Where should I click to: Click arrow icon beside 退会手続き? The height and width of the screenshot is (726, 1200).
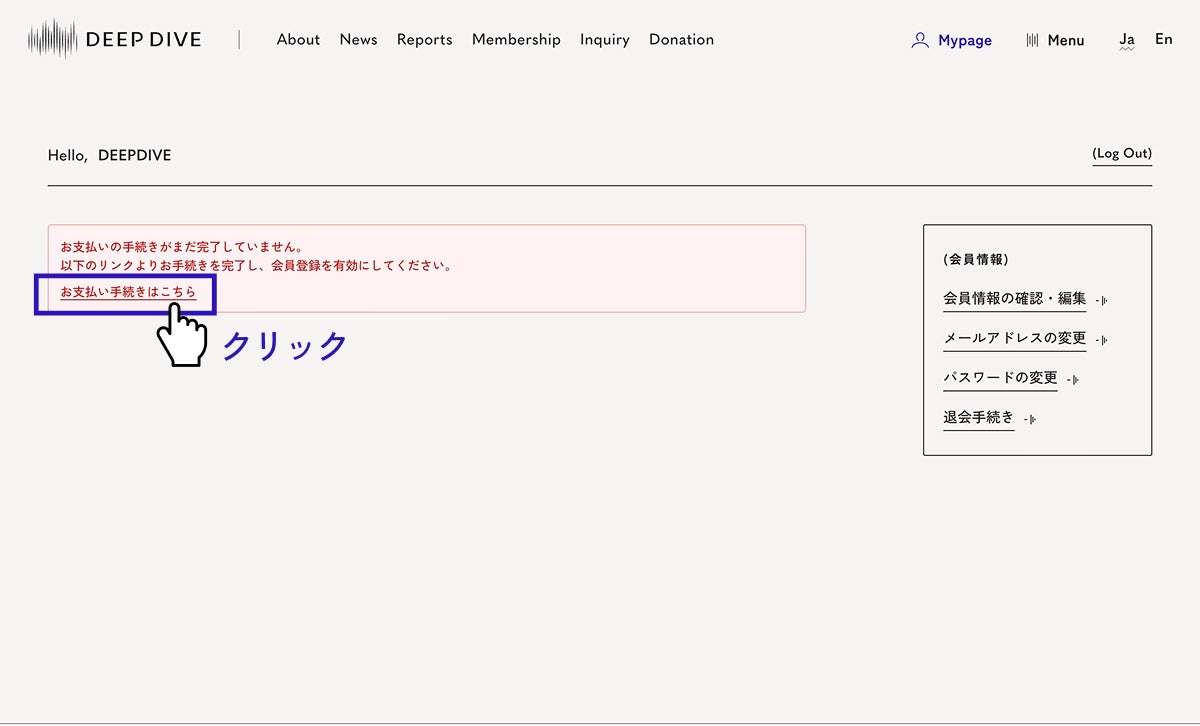(x=1030, y=419)
